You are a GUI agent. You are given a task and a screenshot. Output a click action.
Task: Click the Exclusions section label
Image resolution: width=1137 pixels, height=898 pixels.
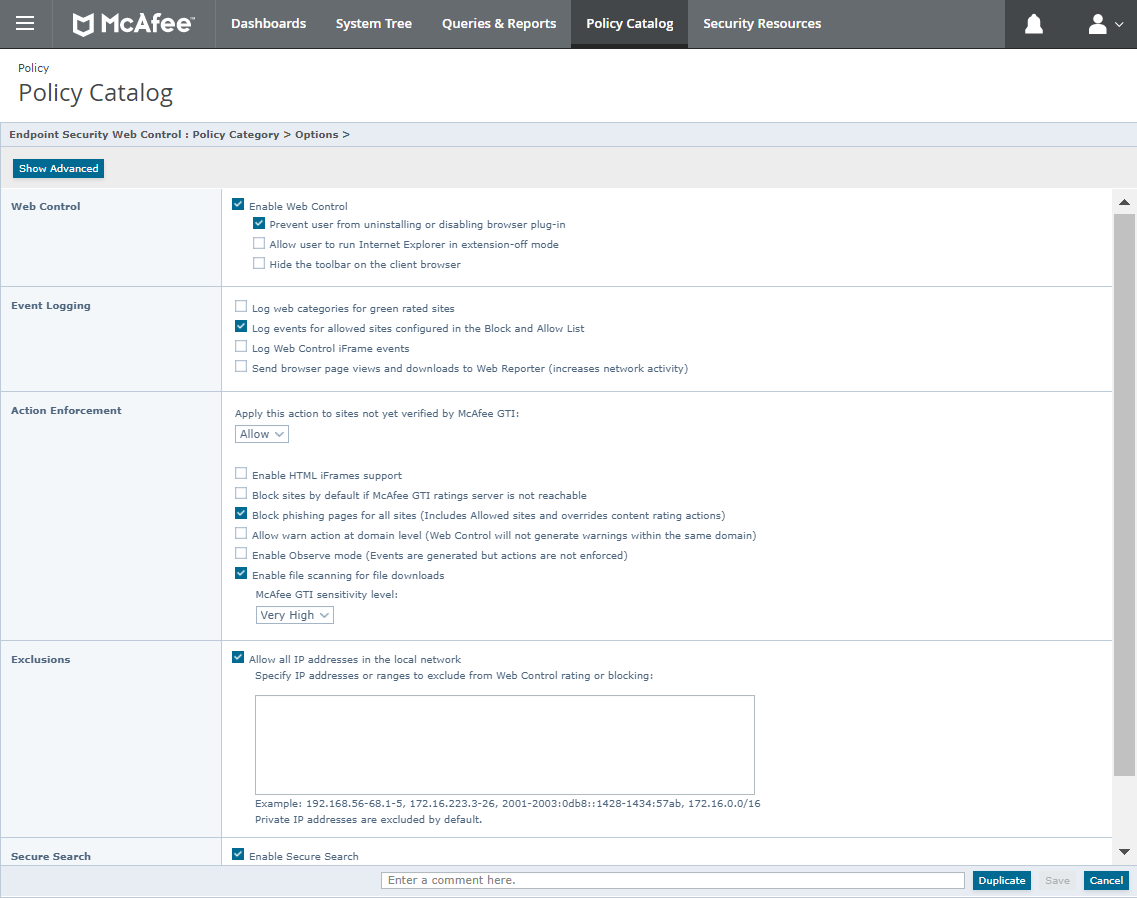41,660
